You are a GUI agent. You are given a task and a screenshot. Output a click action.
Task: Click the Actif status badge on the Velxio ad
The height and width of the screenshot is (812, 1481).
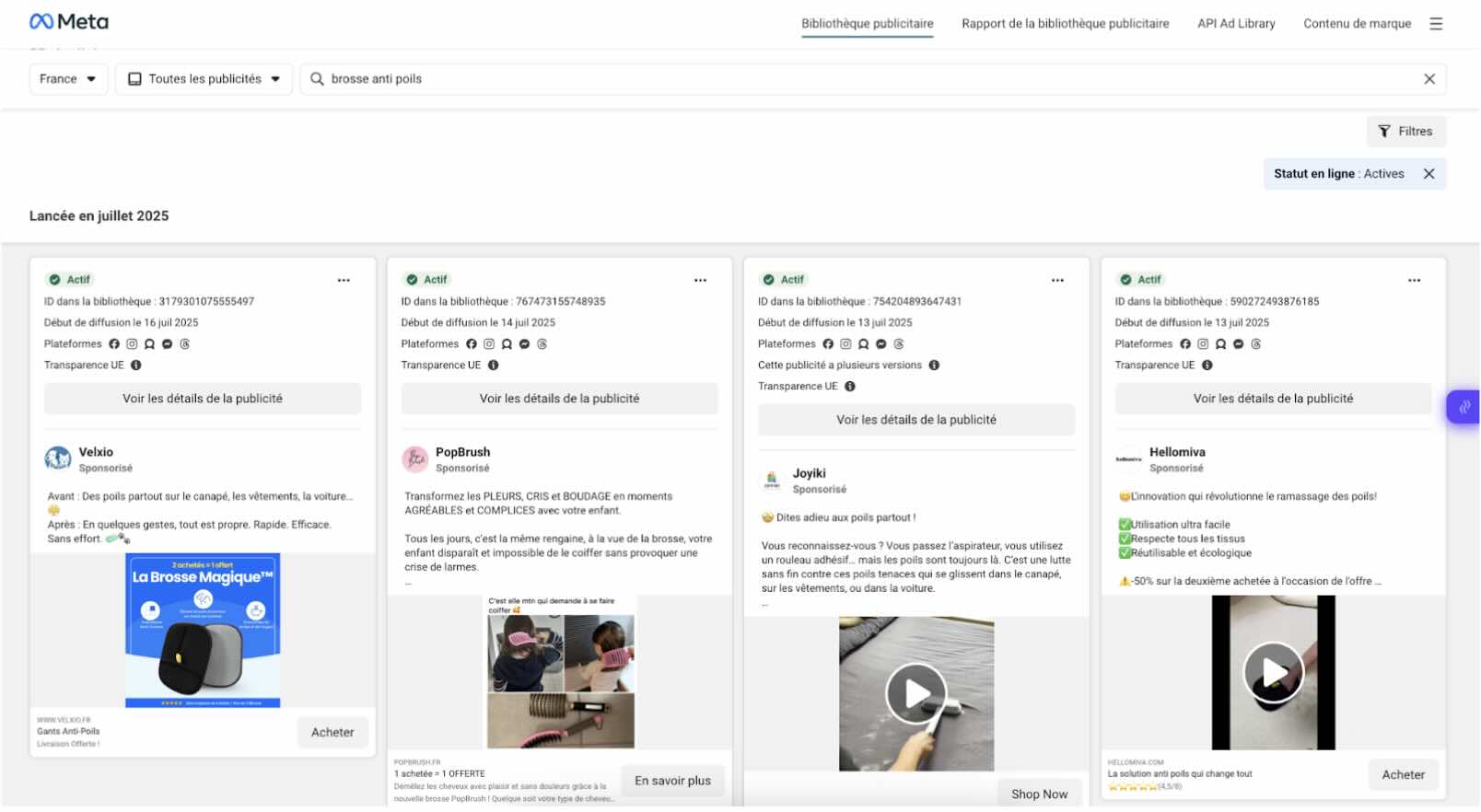(x=70, y=280)
